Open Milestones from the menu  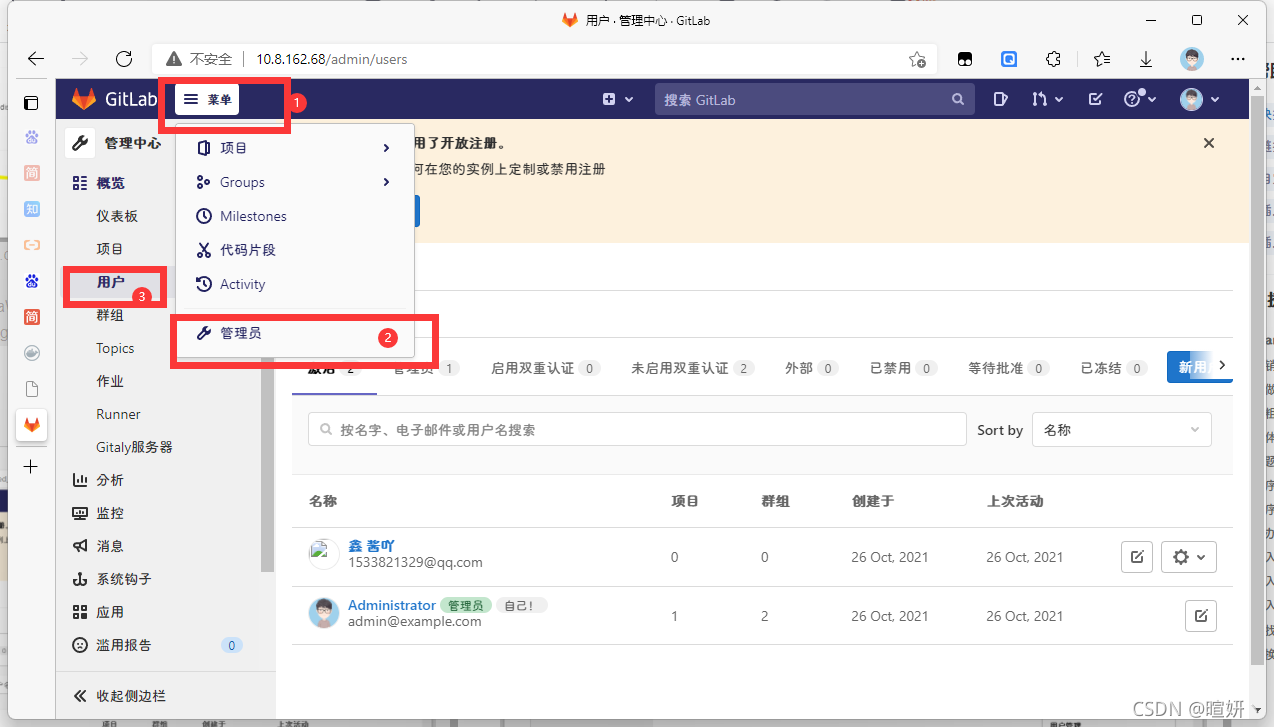pyautogui.click(x=294, y=216)
